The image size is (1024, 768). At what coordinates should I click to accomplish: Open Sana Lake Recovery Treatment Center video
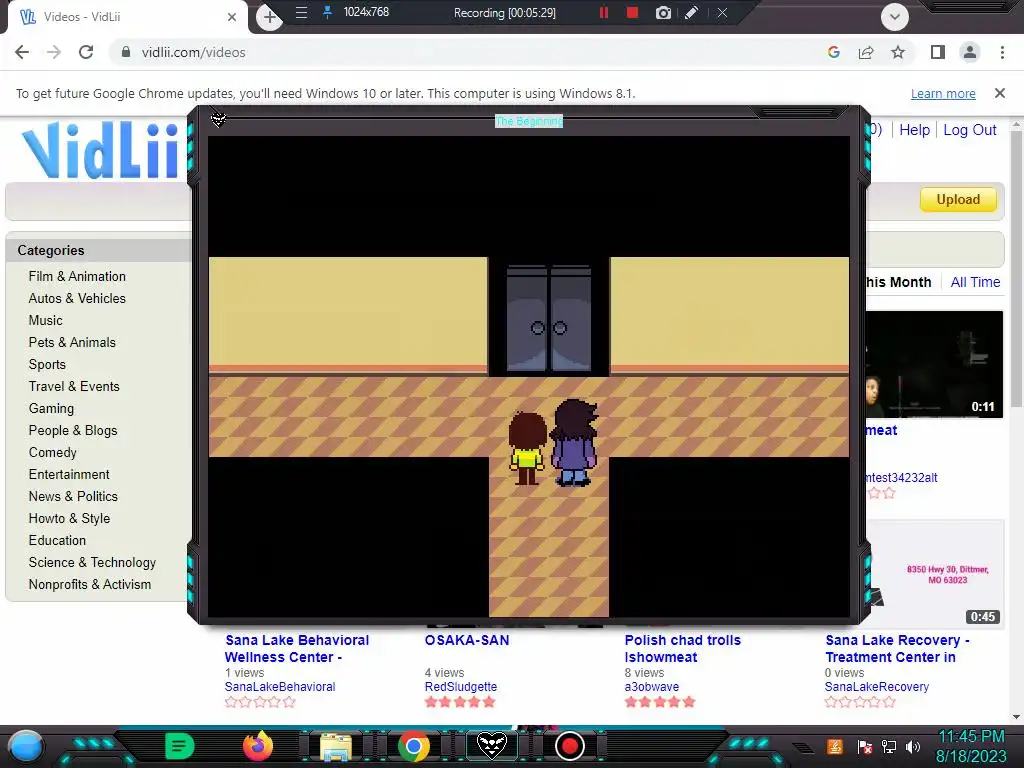pos(897,648)
